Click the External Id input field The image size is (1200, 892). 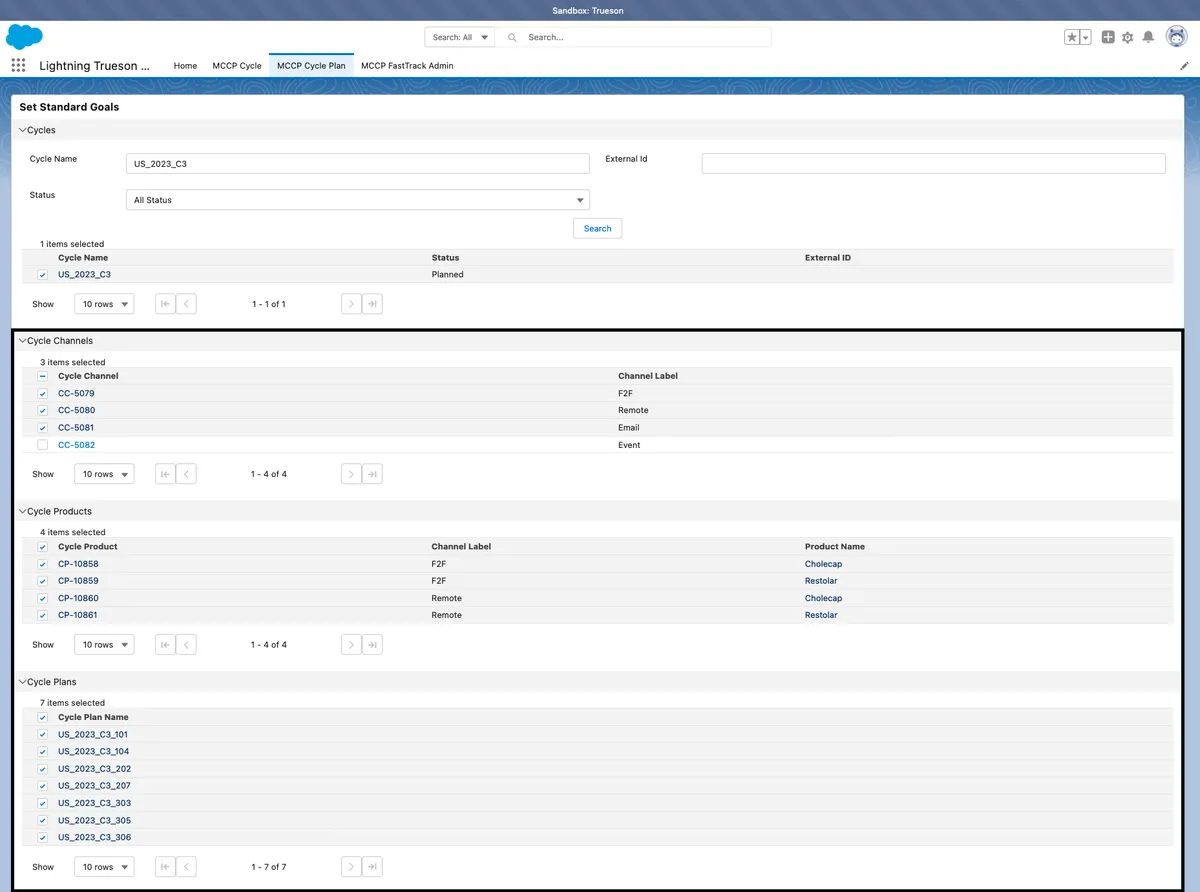tap(934, 164)
